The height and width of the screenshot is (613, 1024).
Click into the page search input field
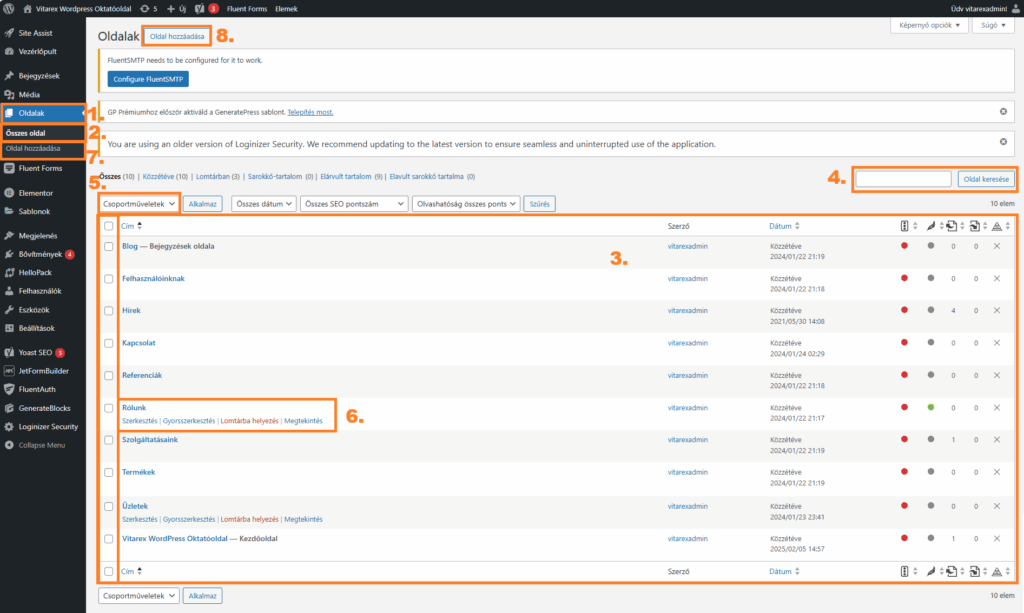903,179
